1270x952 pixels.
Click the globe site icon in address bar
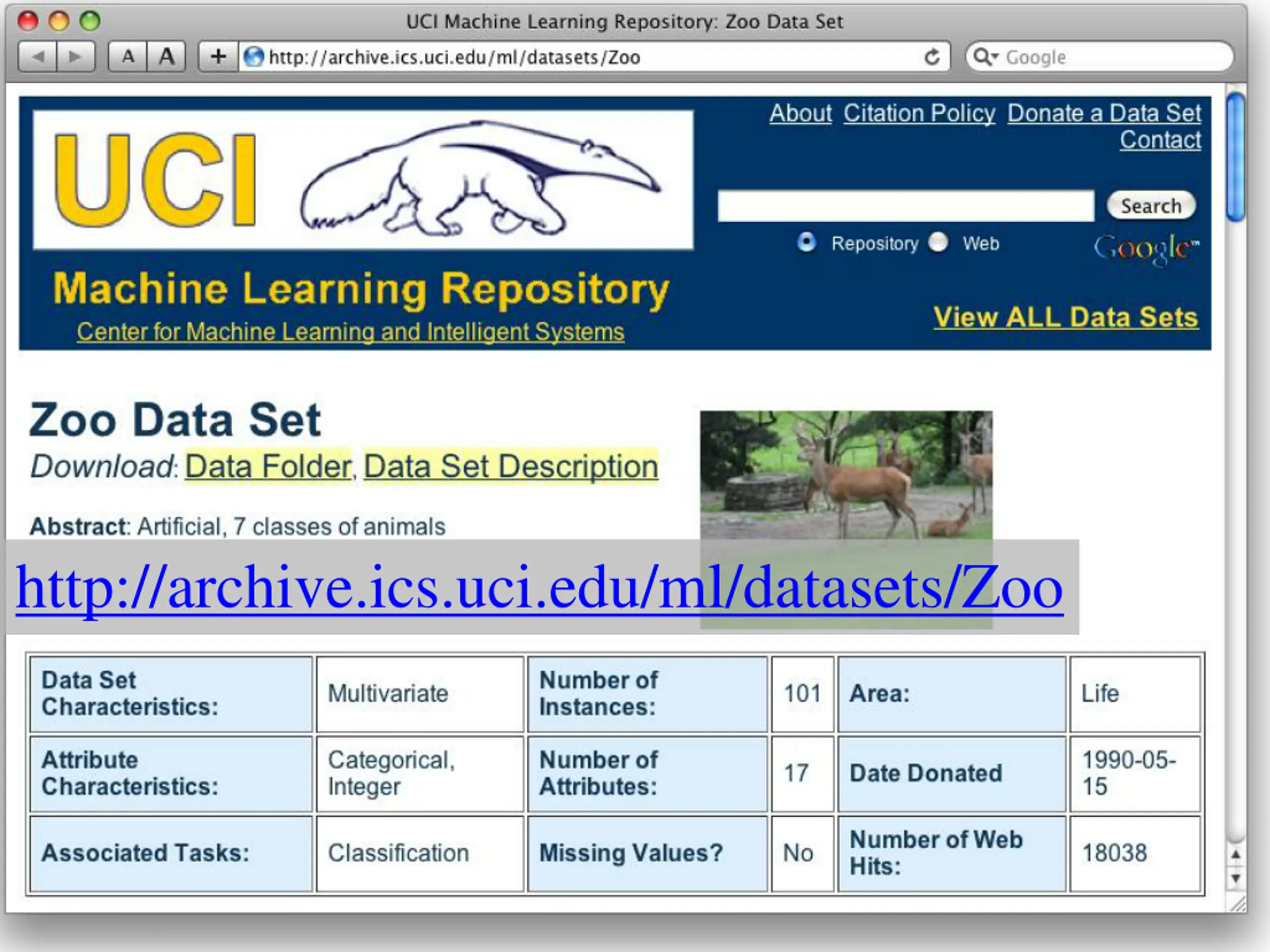[x=253, y=57]
